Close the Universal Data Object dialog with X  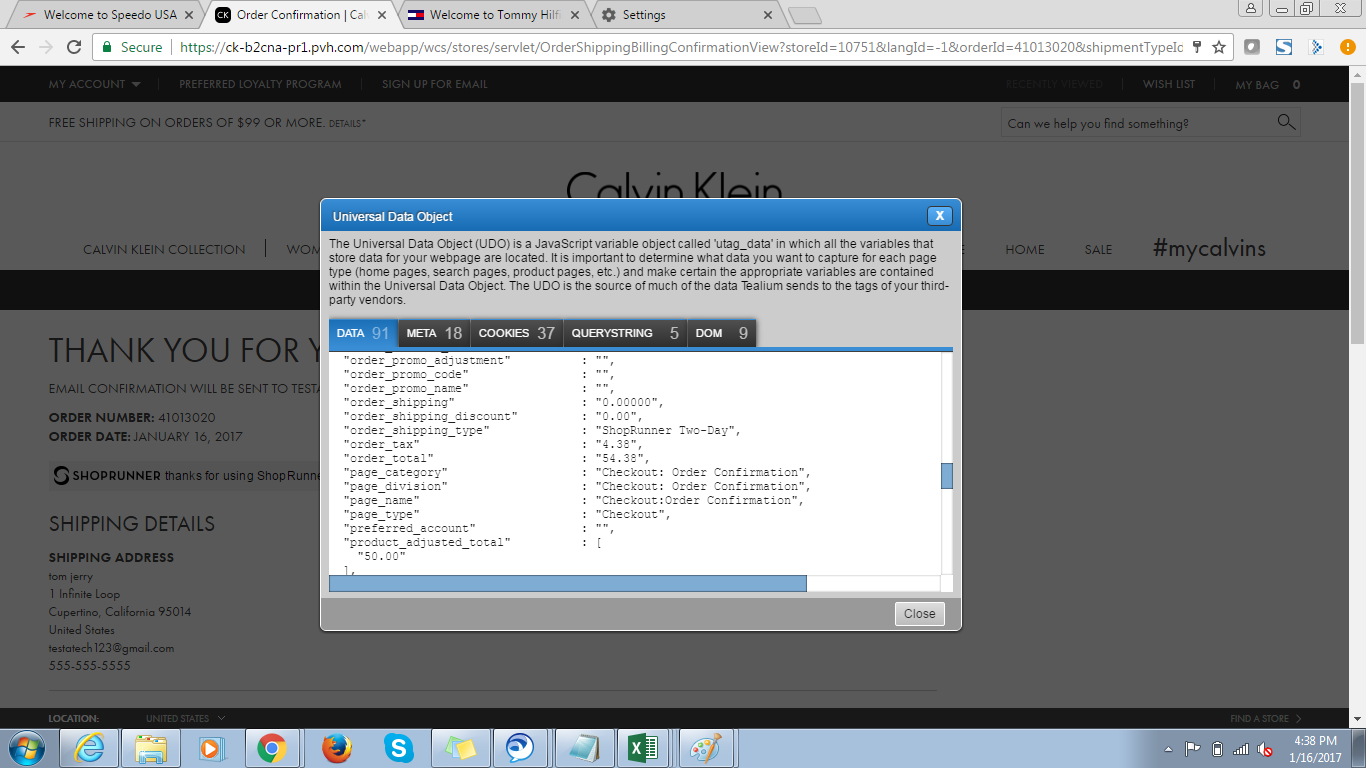tap(939, 216)
